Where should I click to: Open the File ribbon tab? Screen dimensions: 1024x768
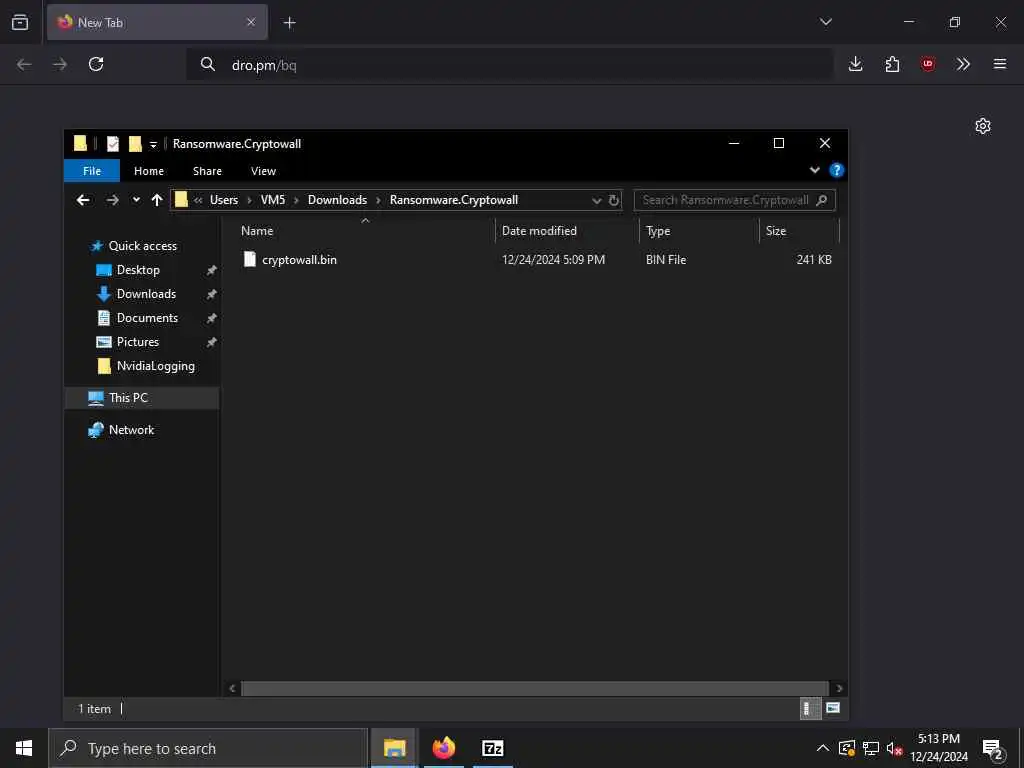tap(92, 171)
